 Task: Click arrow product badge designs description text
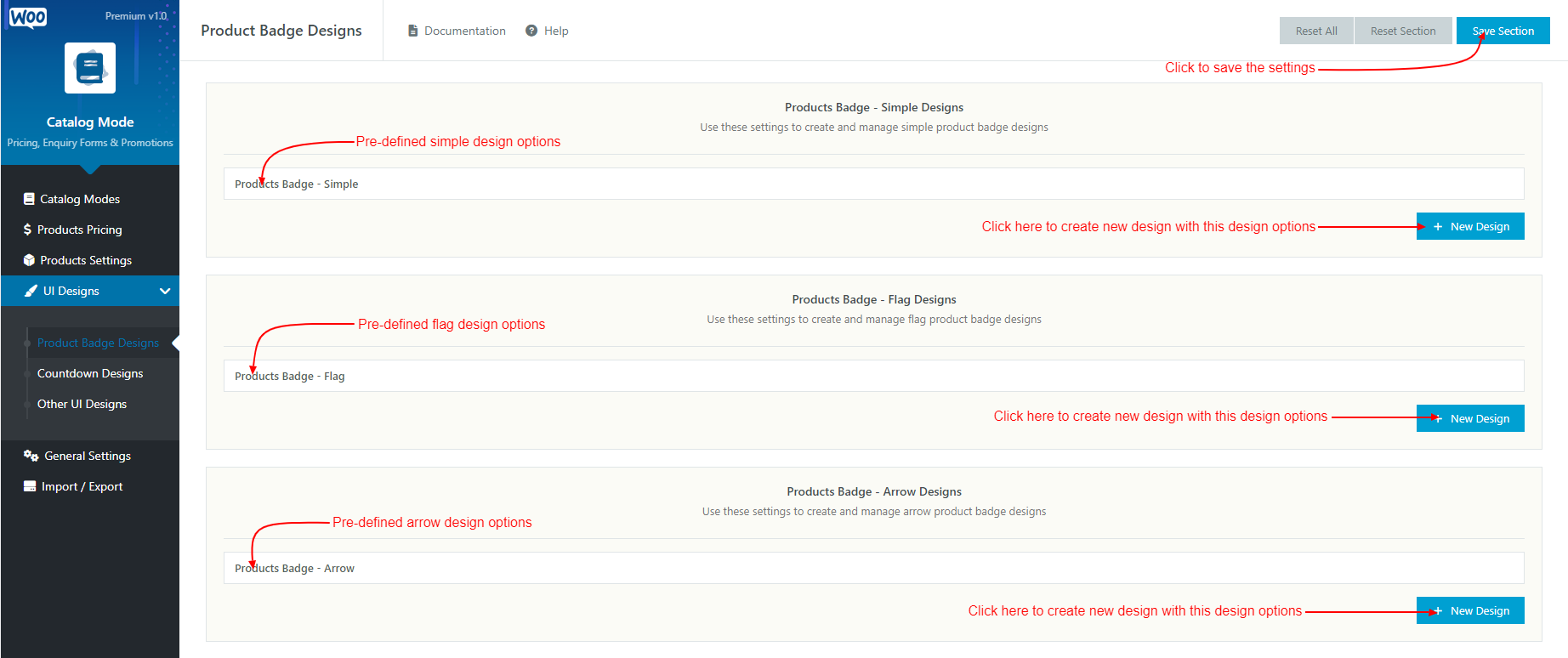pos(874,512)
